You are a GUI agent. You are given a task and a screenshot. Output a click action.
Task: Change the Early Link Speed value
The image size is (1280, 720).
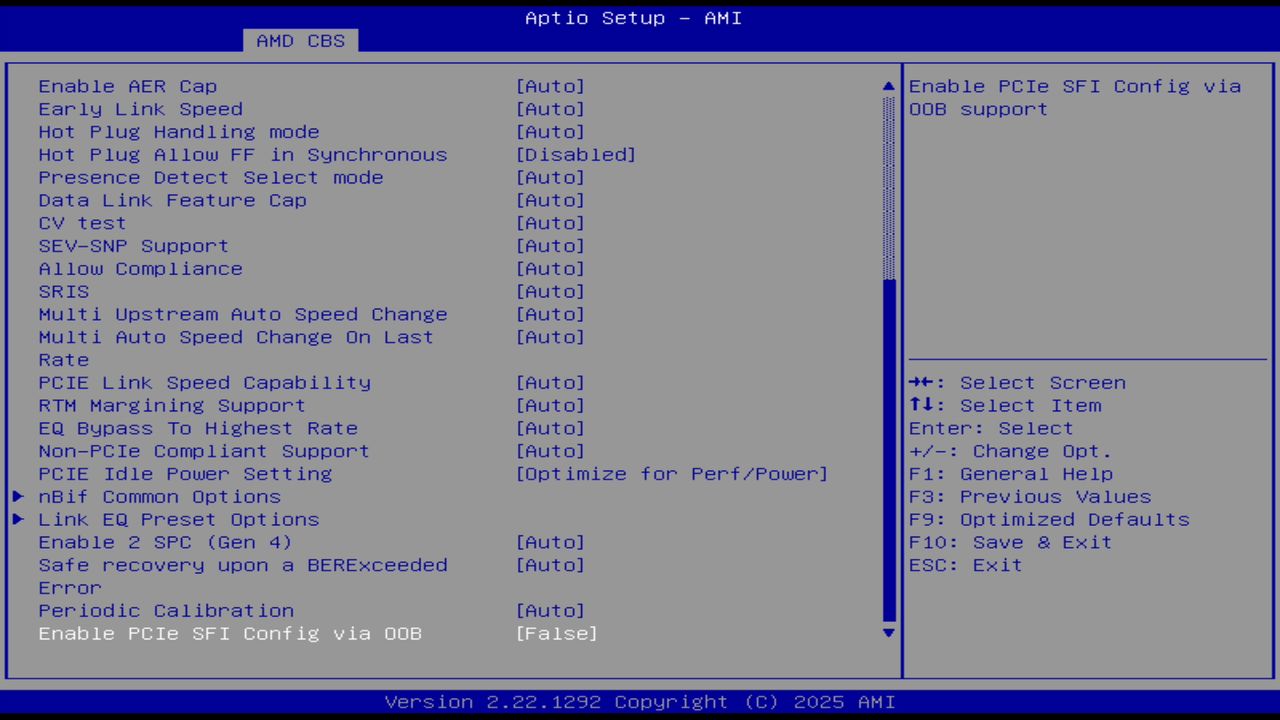click(550, 109)
